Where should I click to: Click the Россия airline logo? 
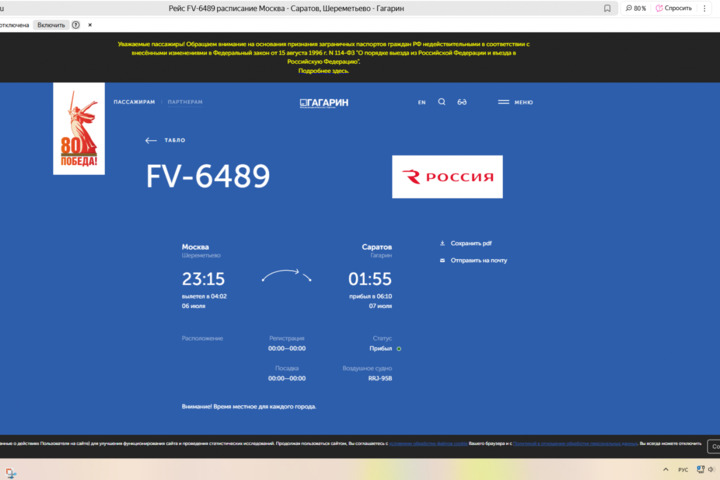447,177
